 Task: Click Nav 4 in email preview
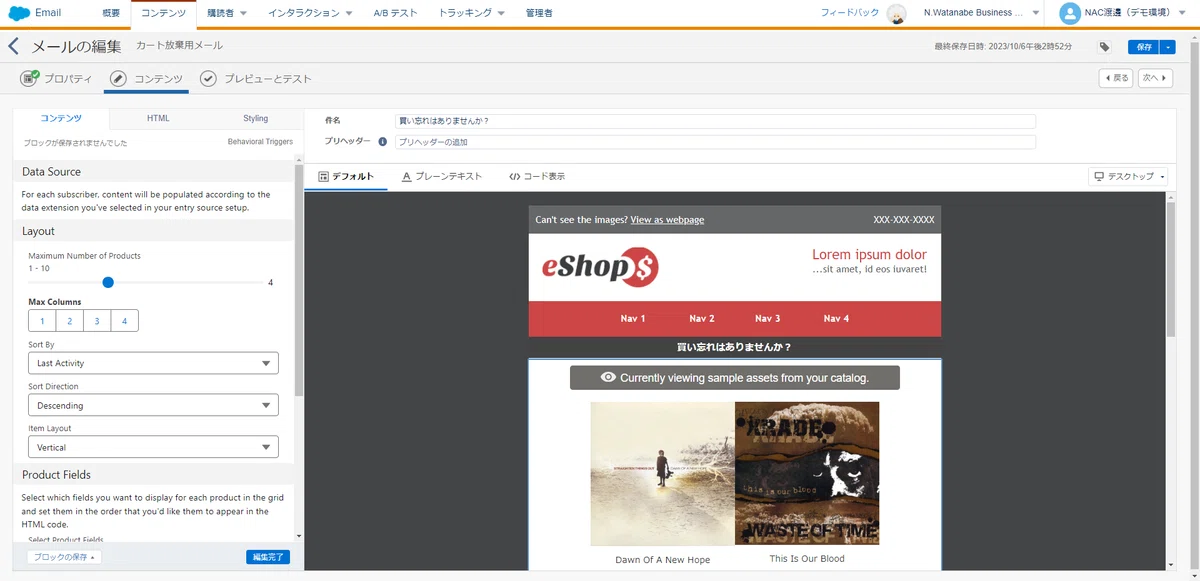point(837,318)
